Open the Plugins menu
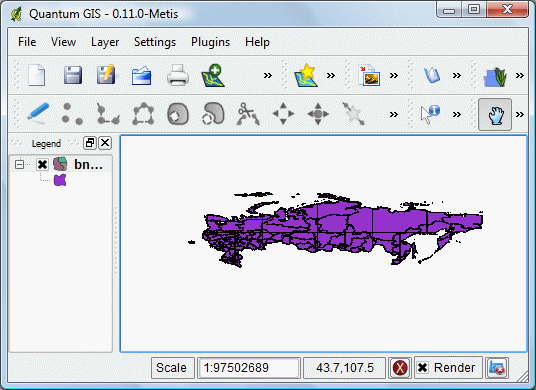Screen dimensions: 536x390 point(210,42)
